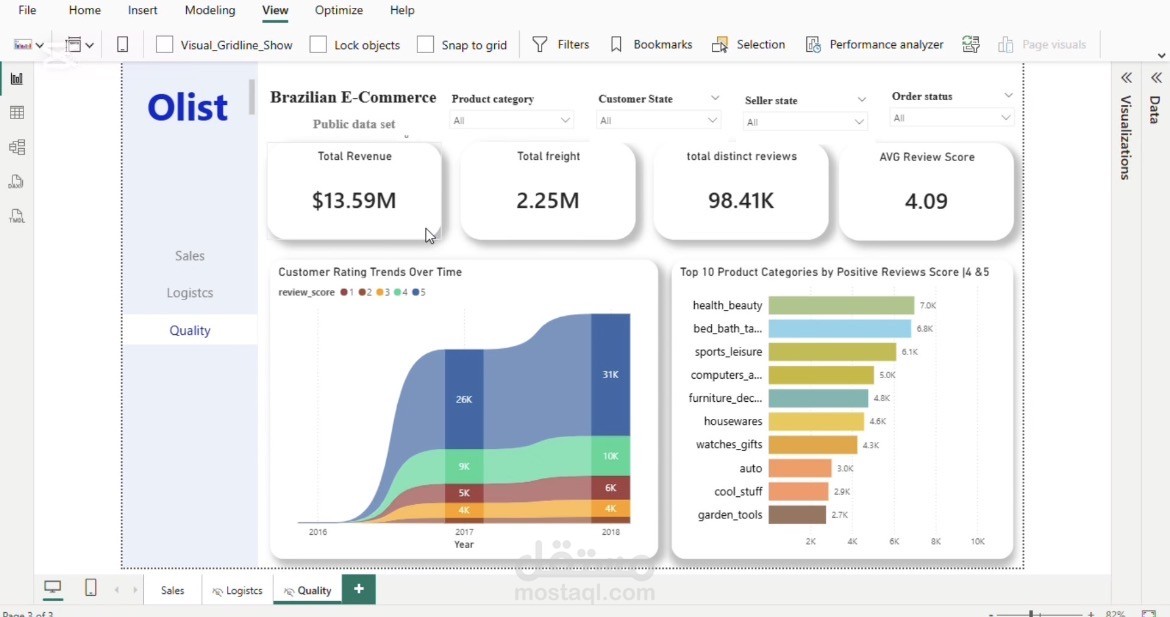Toggle review score 5 in the legend
The width and height of the screenshot is (1170, 617).
click(419, 292)
